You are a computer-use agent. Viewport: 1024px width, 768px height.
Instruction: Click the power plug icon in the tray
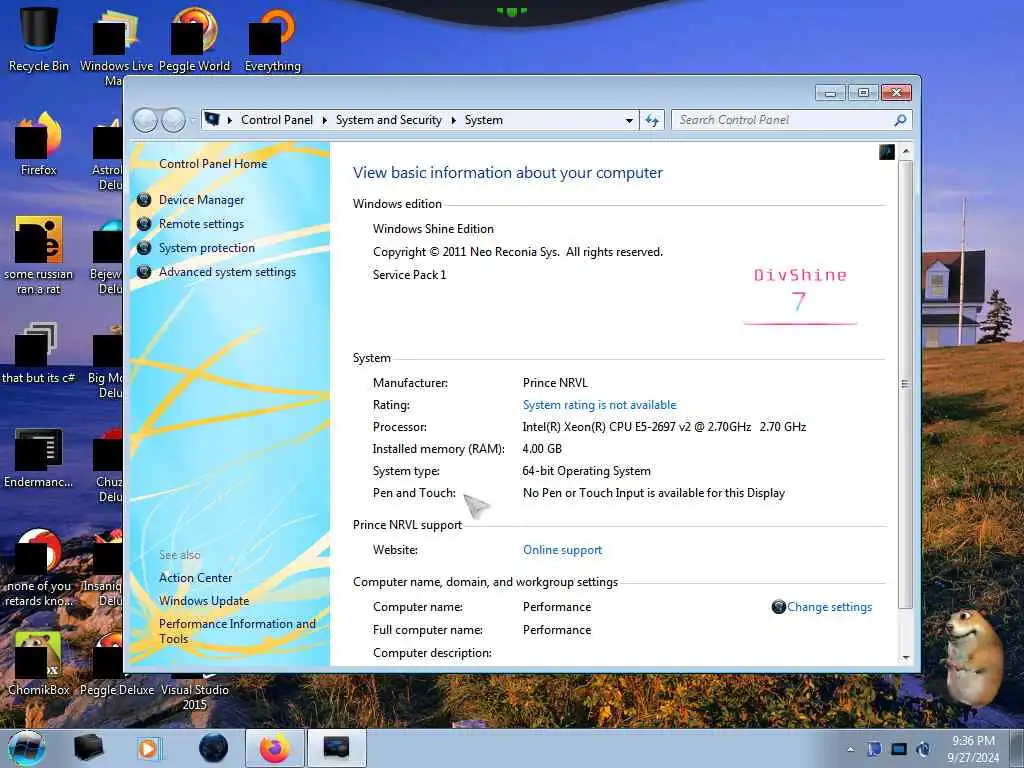click(923, 749)
